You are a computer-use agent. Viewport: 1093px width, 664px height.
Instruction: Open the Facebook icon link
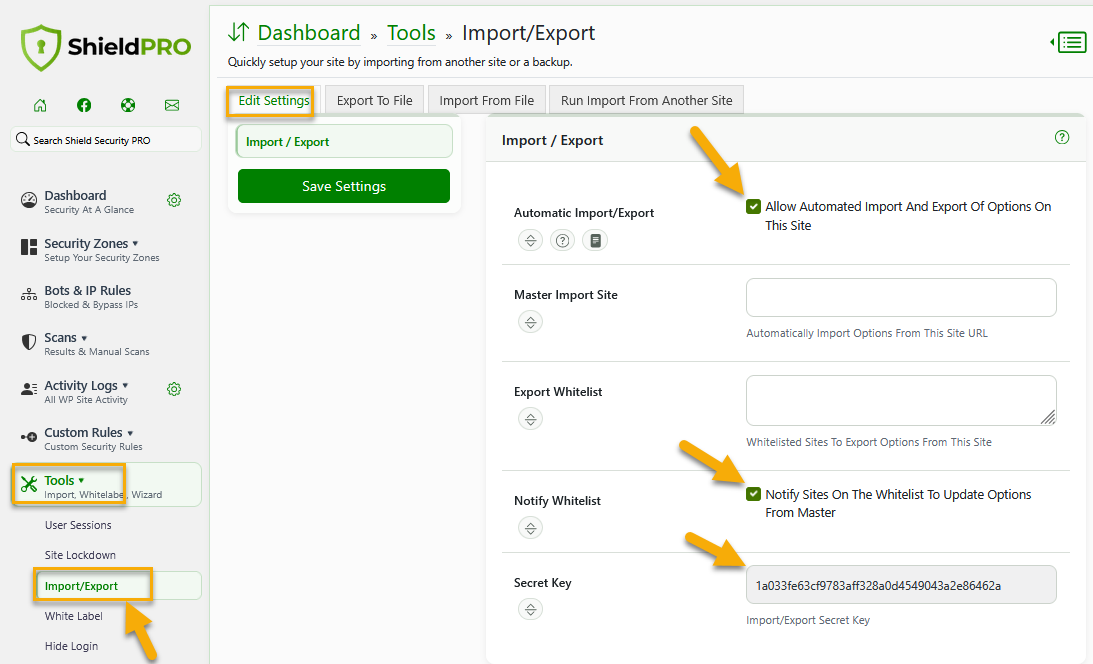[x=84, y=105]
